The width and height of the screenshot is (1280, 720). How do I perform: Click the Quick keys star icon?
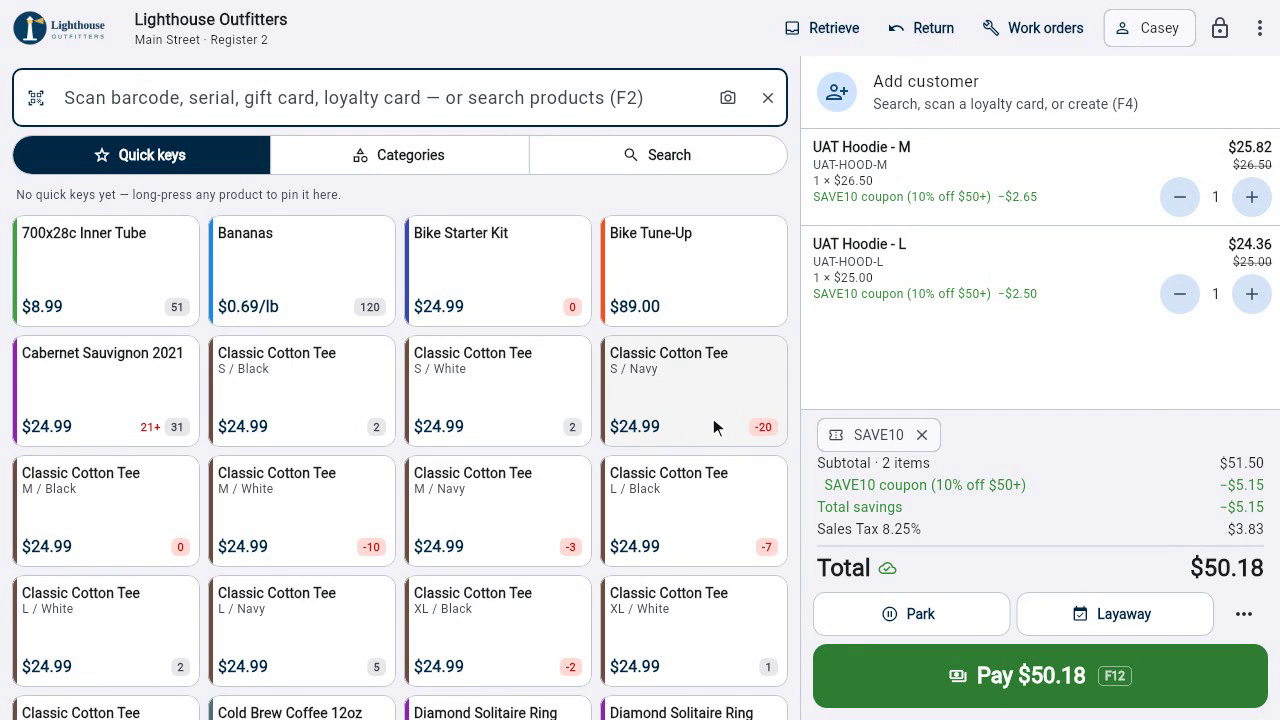coord(102,155)
